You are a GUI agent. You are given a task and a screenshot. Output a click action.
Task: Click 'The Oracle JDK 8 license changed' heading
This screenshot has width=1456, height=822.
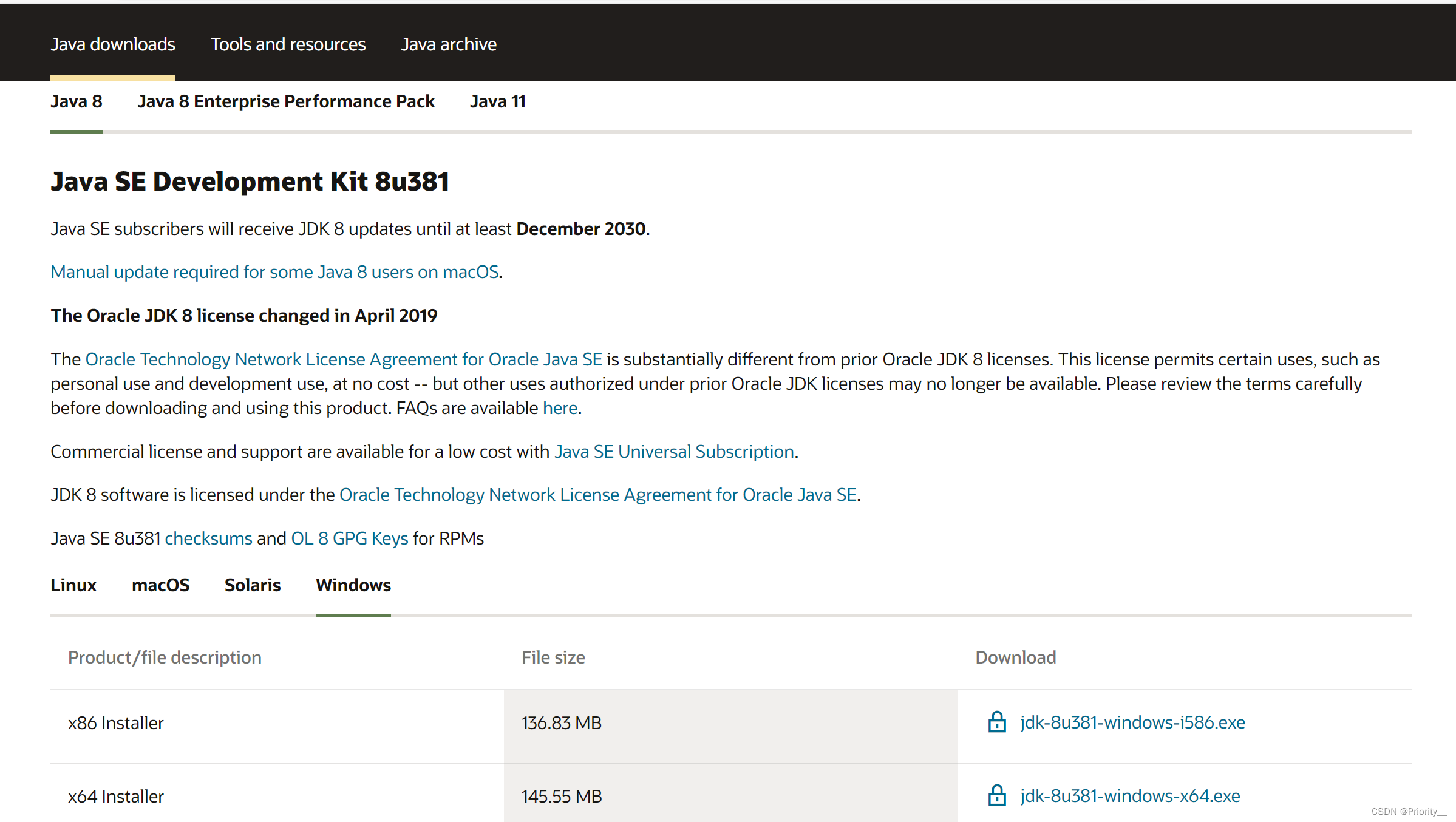244,316
